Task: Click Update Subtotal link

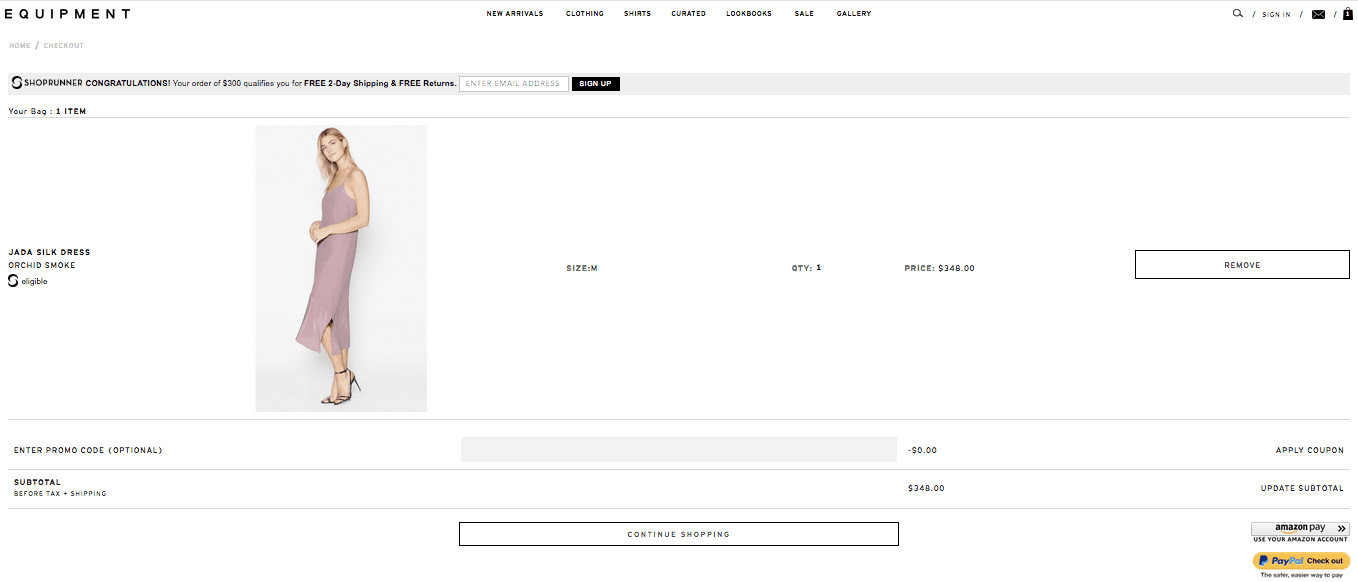Action: pyautogui.click(x=1302, y=488)
